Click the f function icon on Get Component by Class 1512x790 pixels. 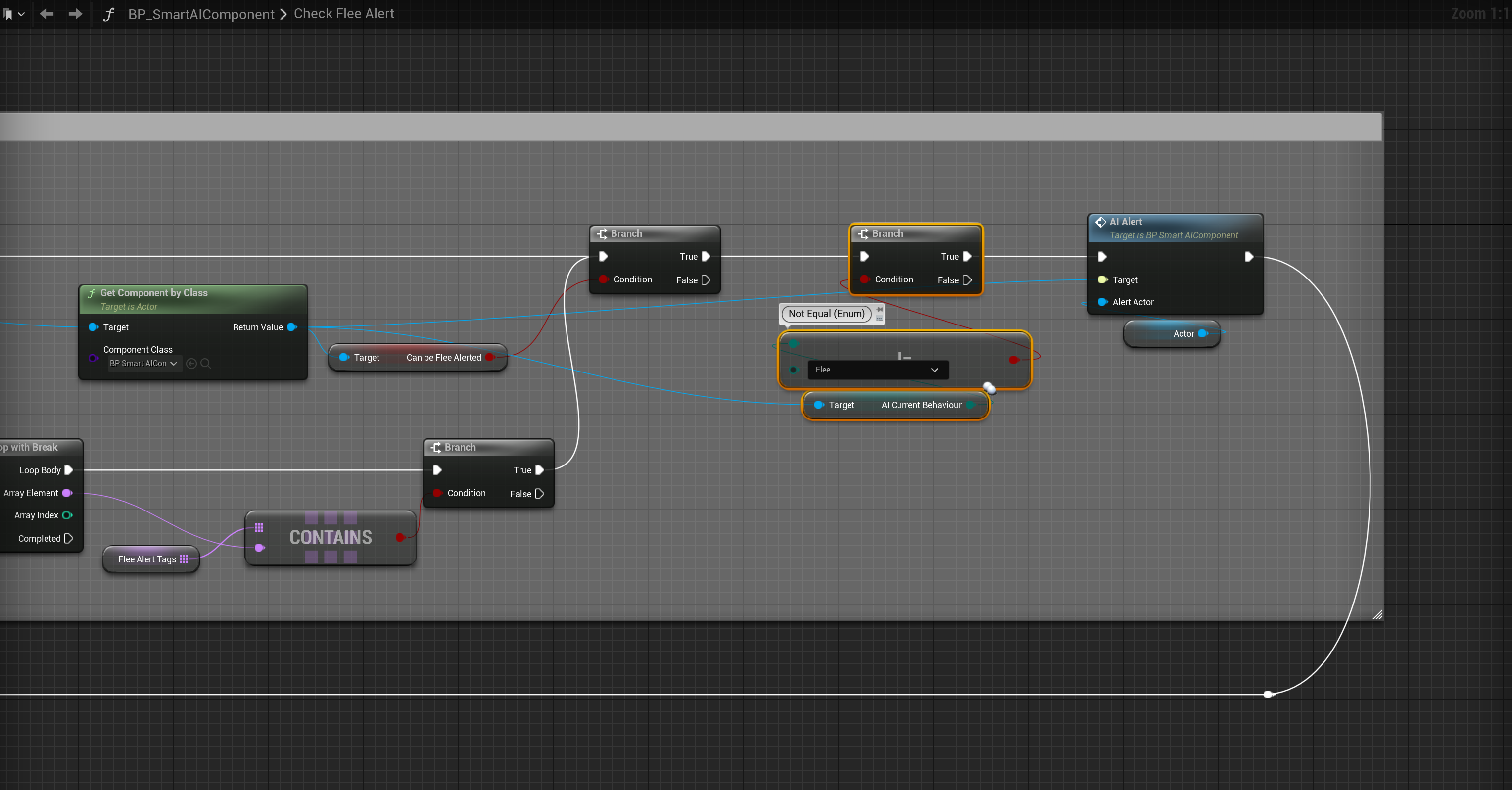[91, 292]
